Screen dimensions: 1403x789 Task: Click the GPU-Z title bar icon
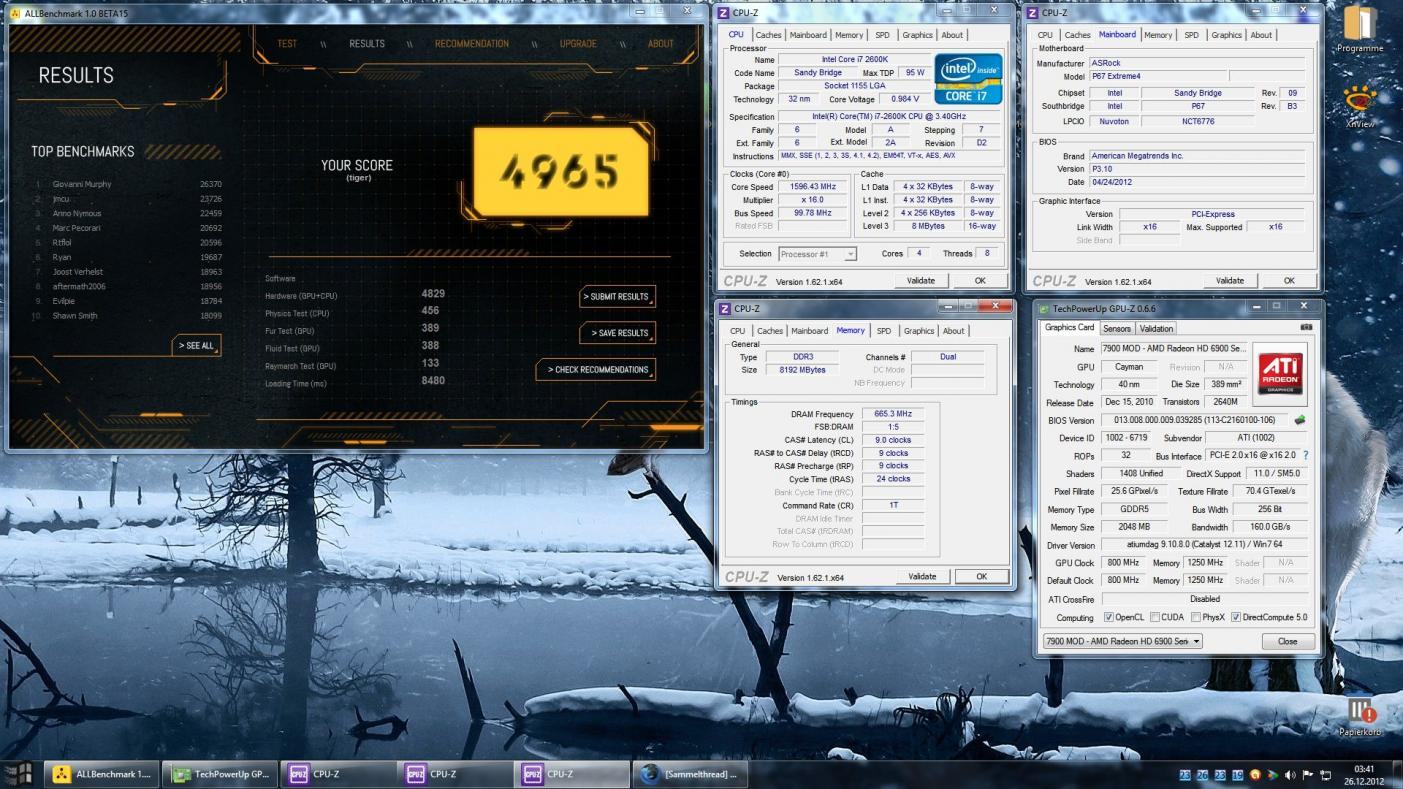point(1044,309)
